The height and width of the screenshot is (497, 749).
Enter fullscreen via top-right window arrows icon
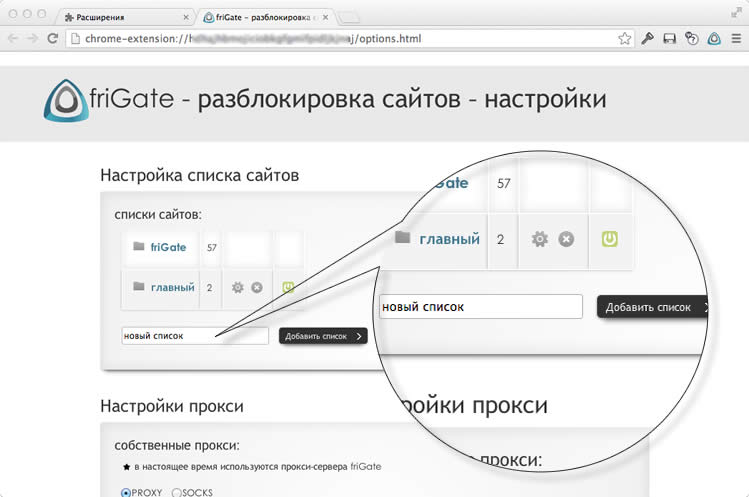pos(736,13)
